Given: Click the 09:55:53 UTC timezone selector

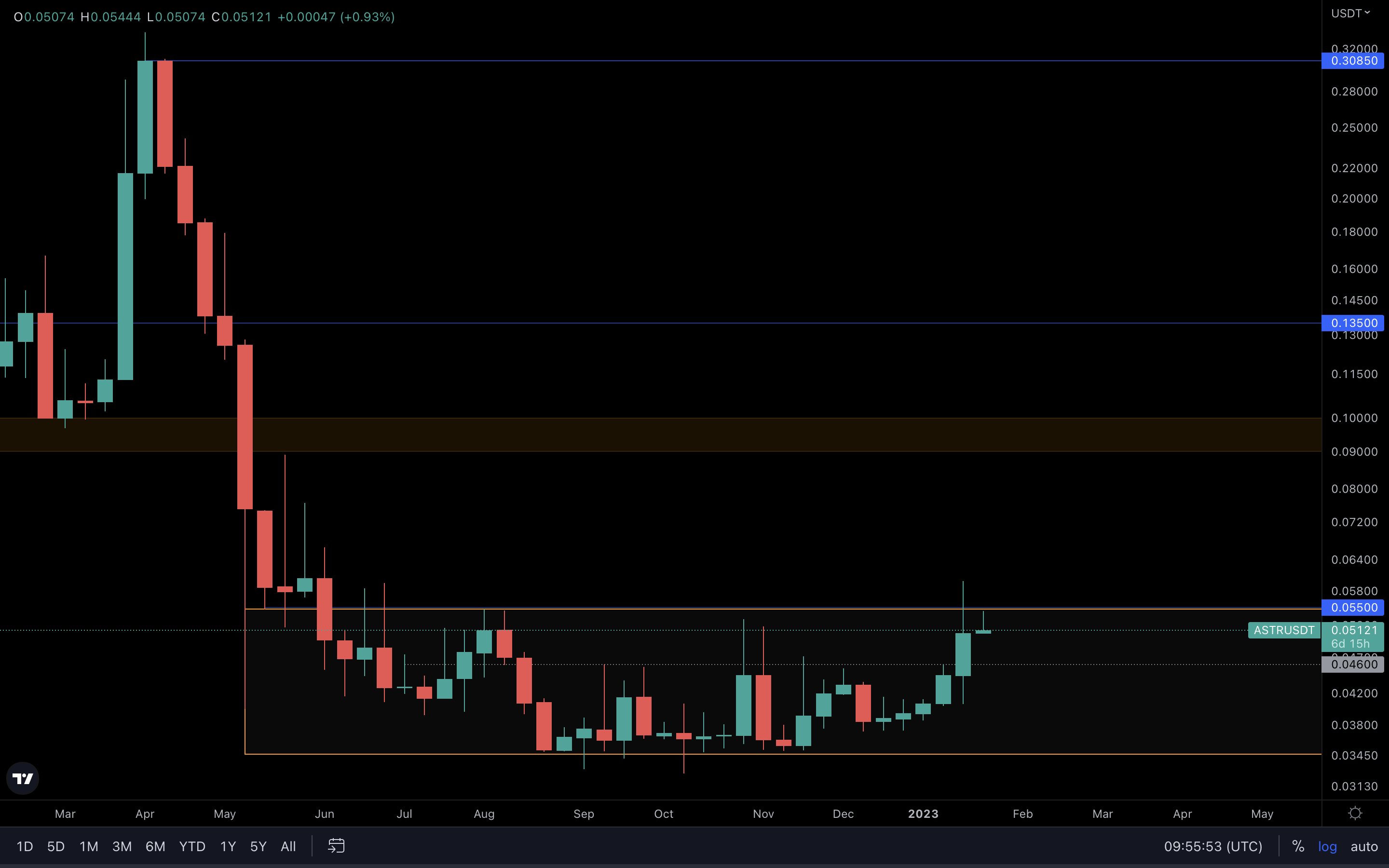Looking at the screenshot, I should [x=1213, y=846].
